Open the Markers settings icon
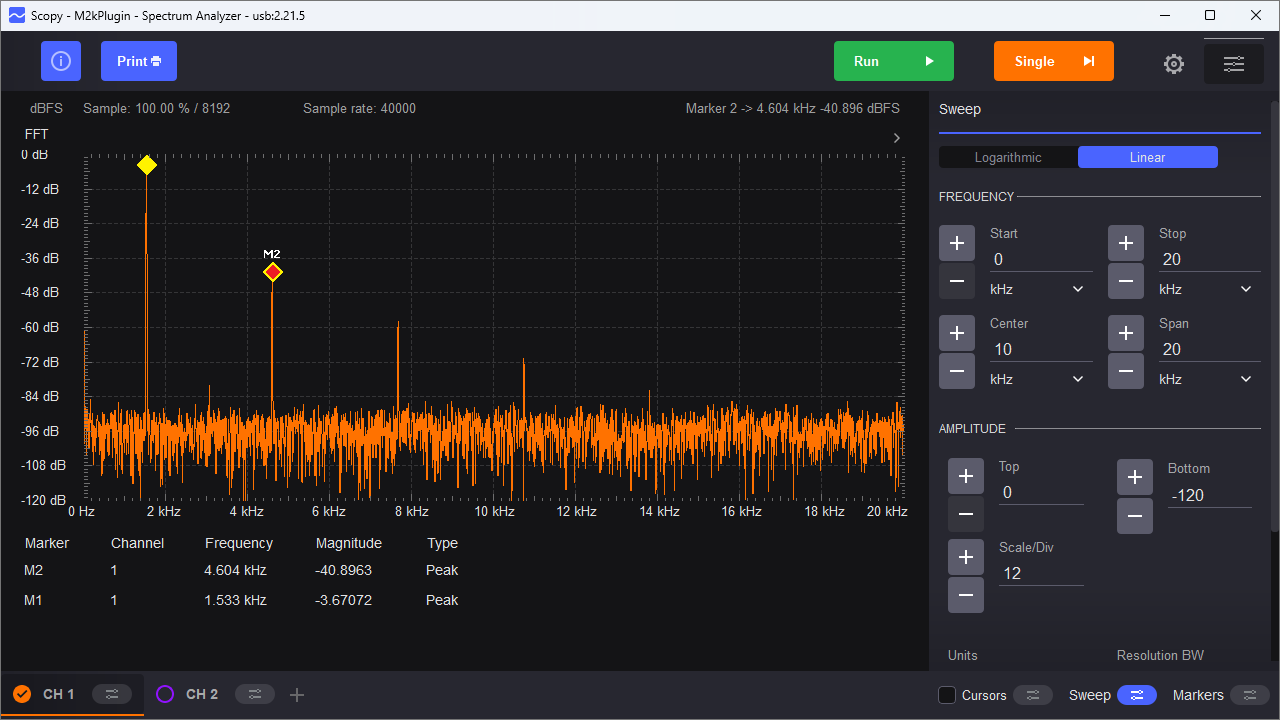The image size is (1280, 720). pyautogui.click(x=1251, y=694)
